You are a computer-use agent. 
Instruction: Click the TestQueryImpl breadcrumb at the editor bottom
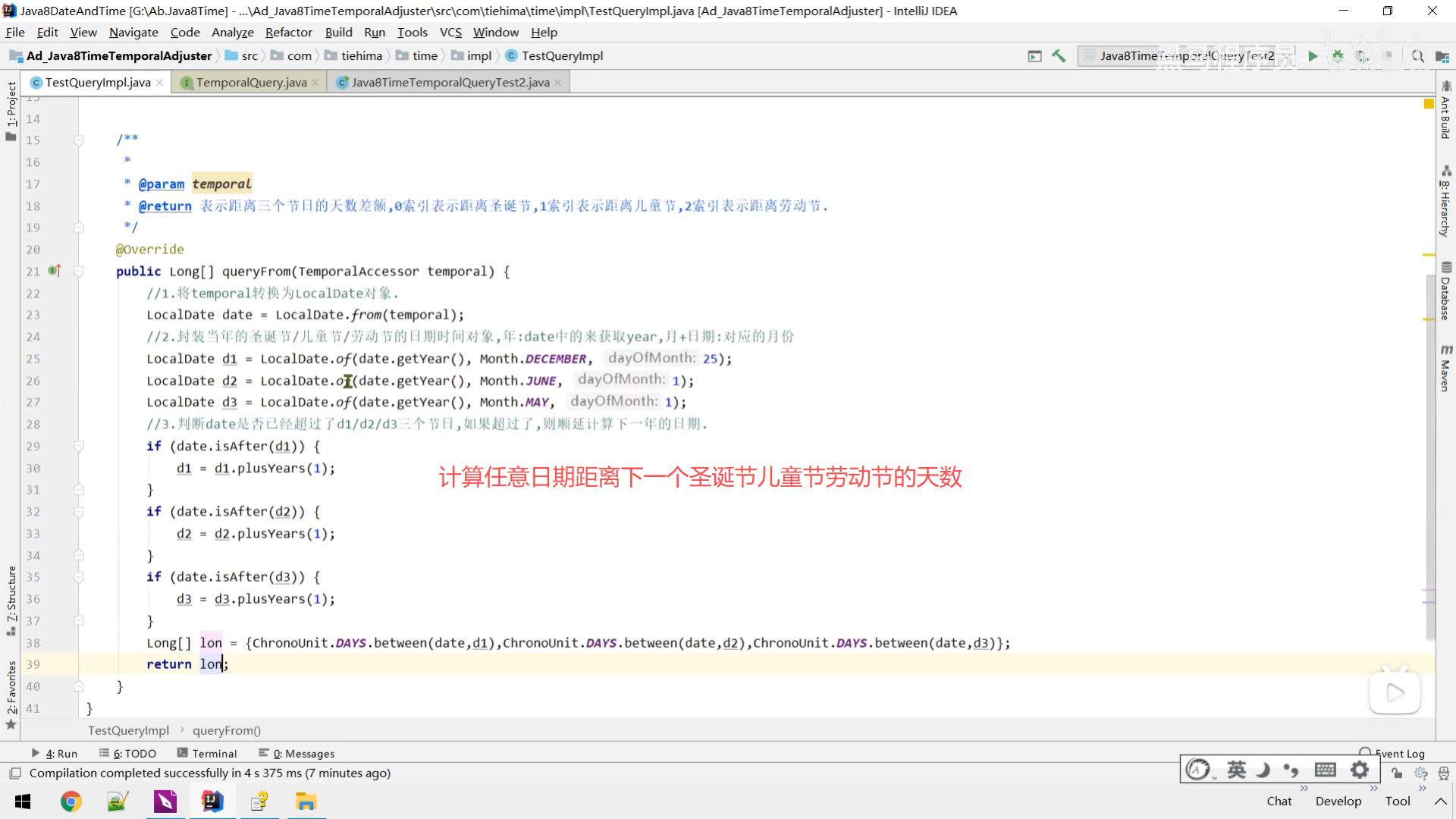128,730
